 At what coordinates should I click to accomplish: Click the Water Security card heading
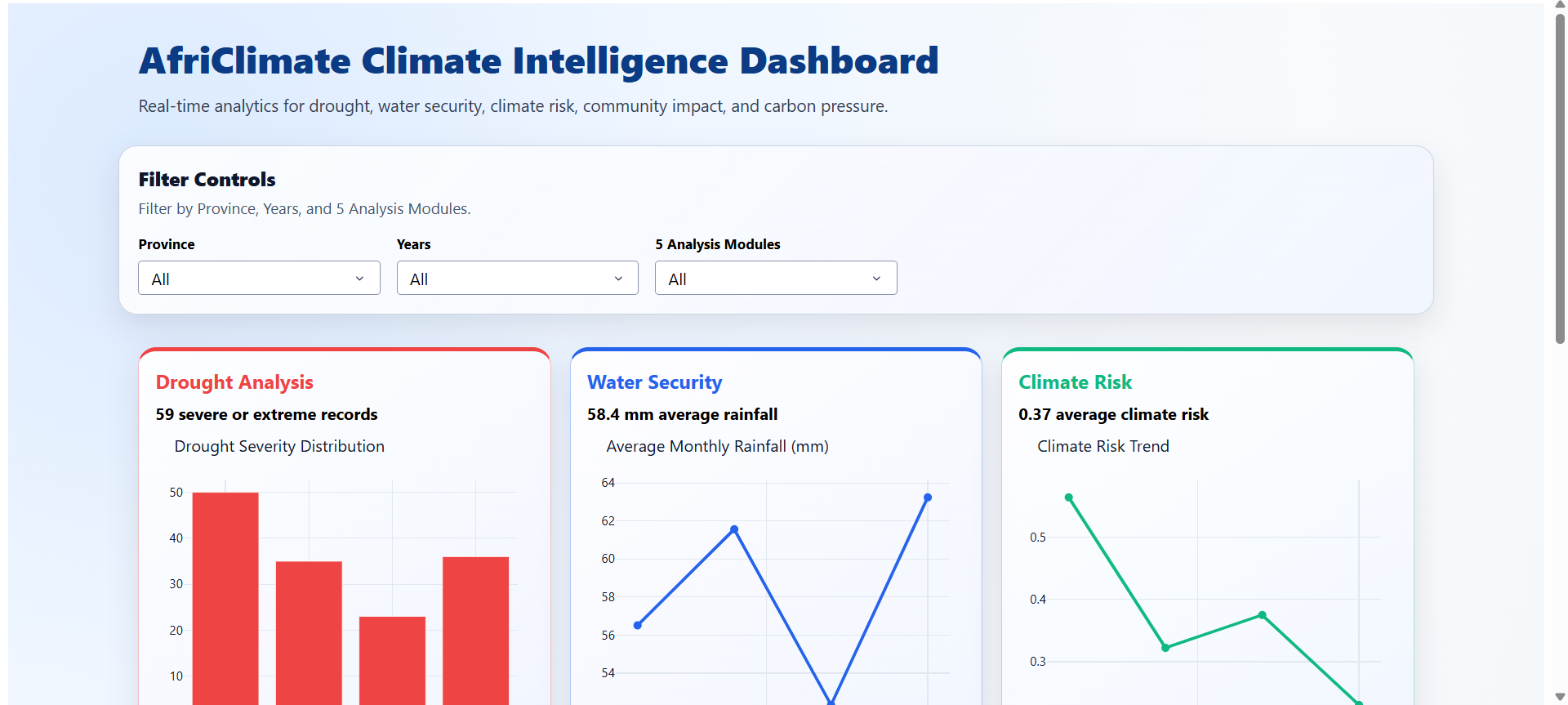pyautogui.click(x=654, y=382)
